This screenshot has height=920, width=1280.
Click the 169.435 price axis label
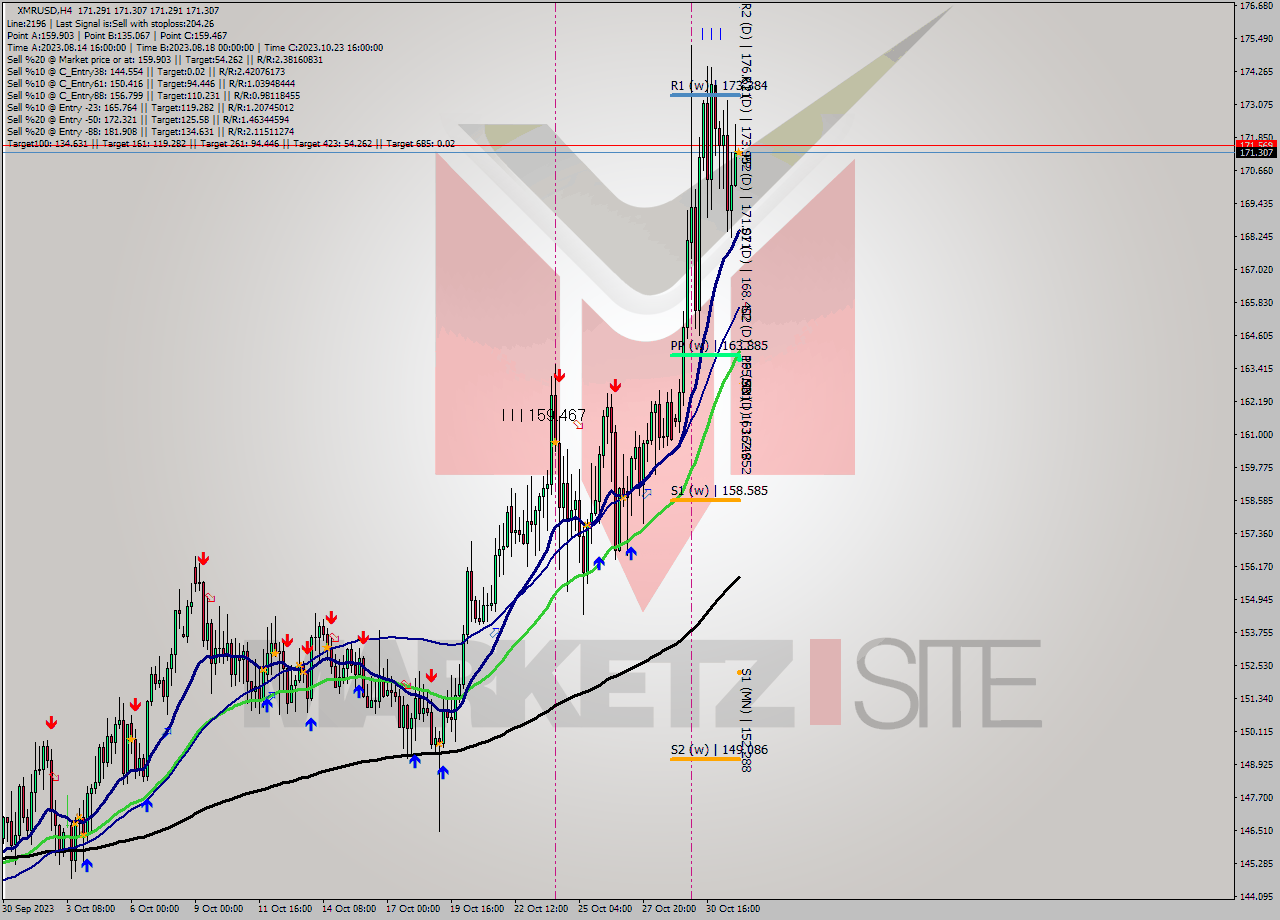1255,204
